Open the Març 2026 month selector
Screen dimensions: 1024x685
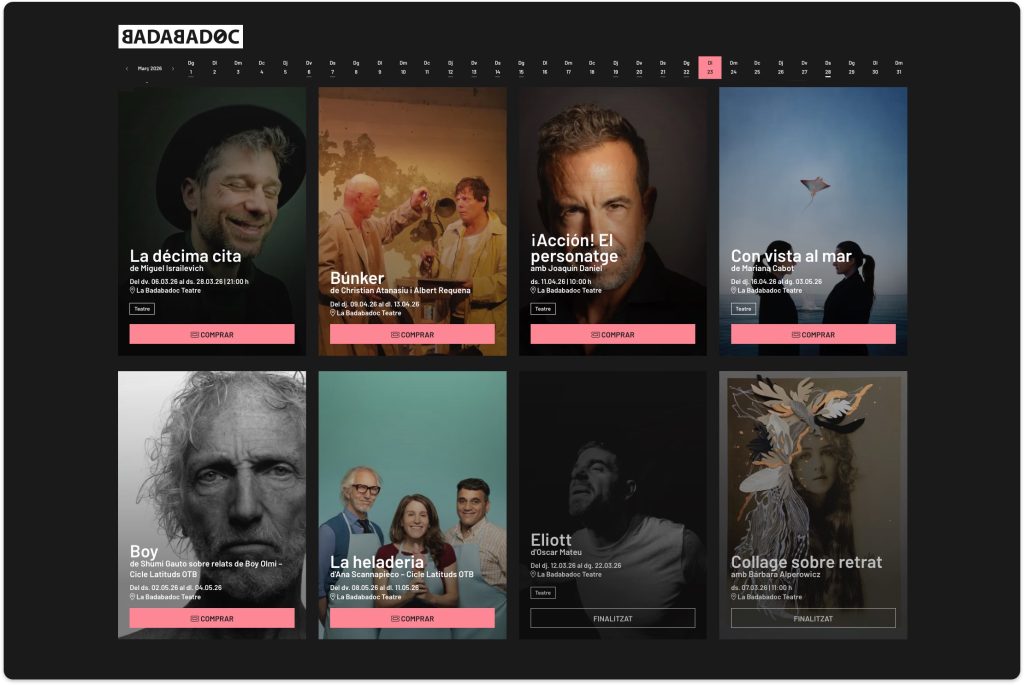[x=150, y=69]
